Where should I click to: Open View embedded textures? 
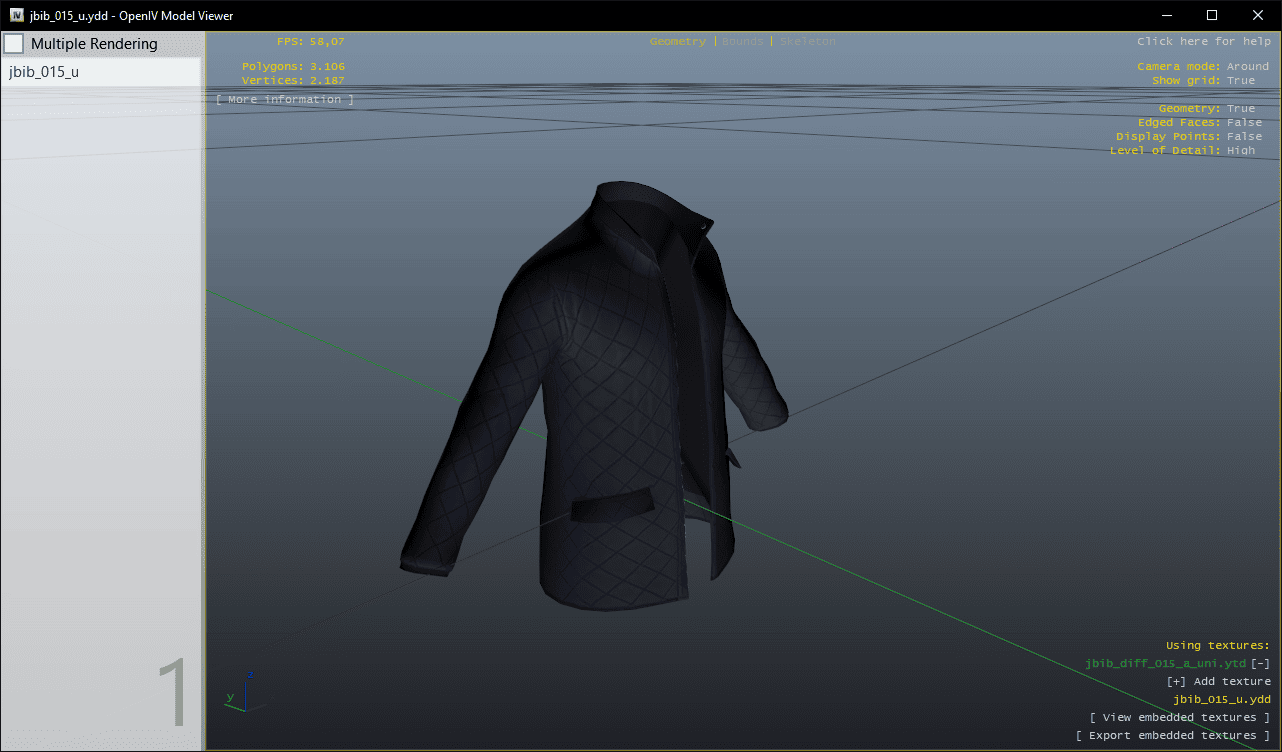1179,718
